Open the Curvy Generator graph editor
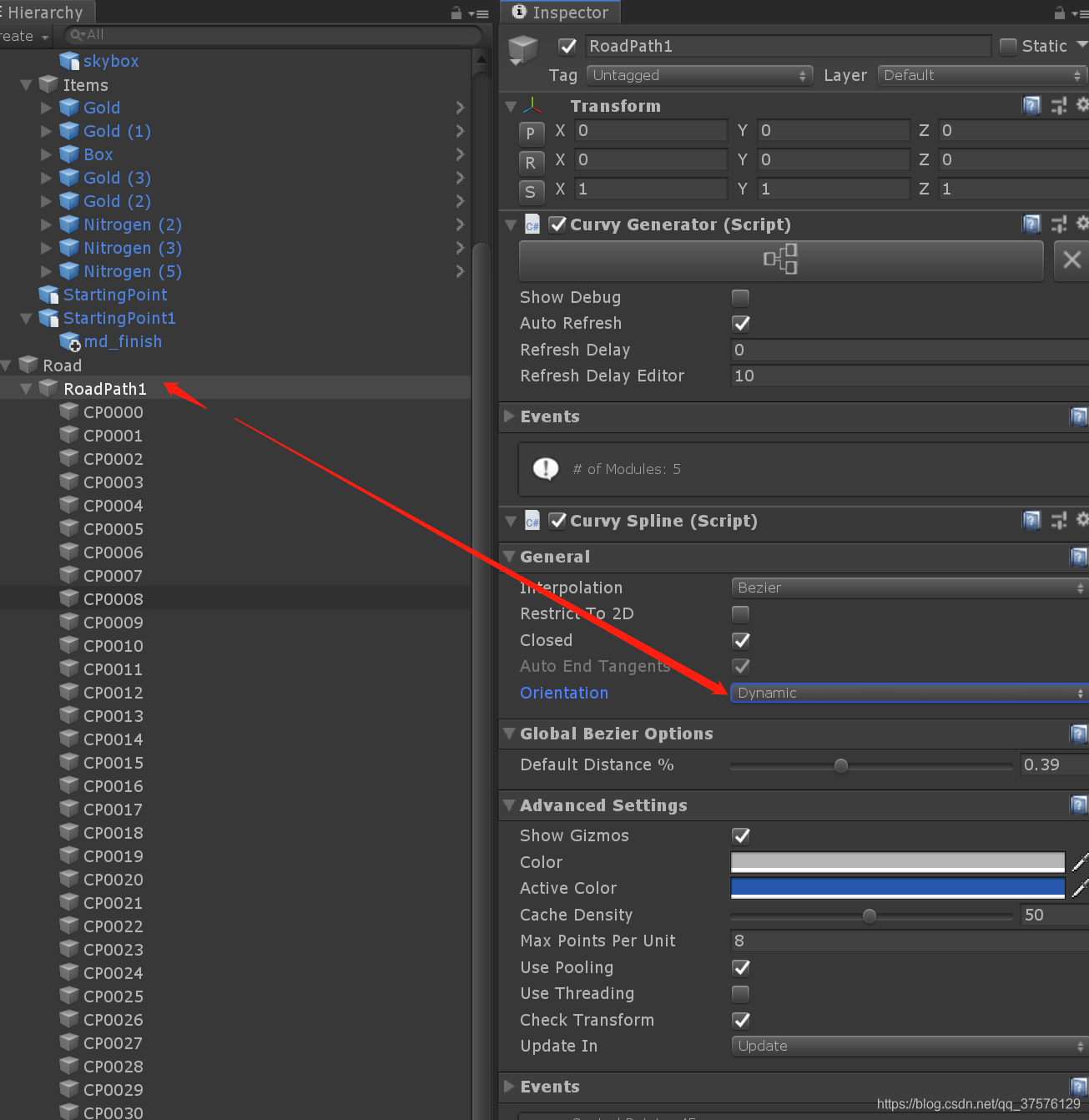This screenshot has width=1089, height=1120. click(779, 260)
